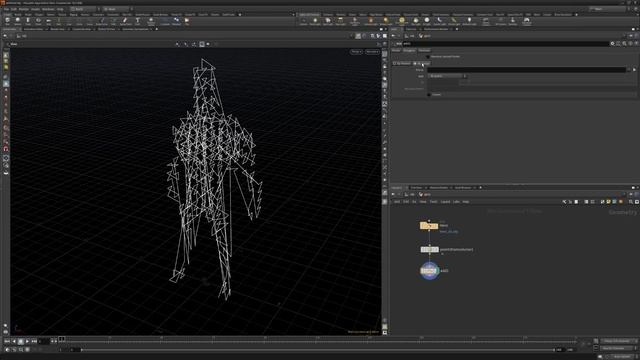This screenshot has height=360, width=640.
Task: Add the Gamepad Camera from the shelf
Action: pos(527,21)
